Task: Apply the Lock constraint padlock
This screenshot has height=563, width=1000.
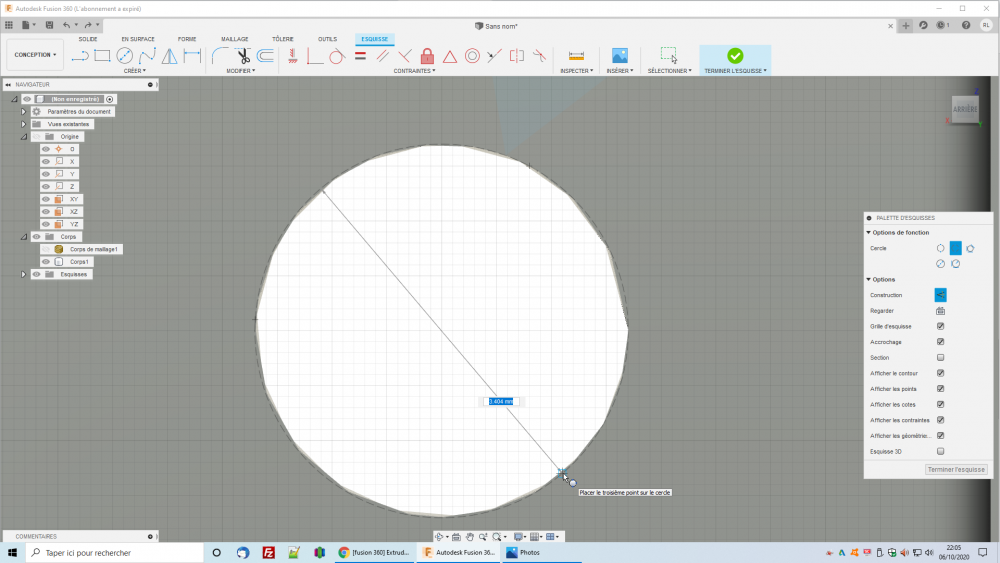Action: 427,56
